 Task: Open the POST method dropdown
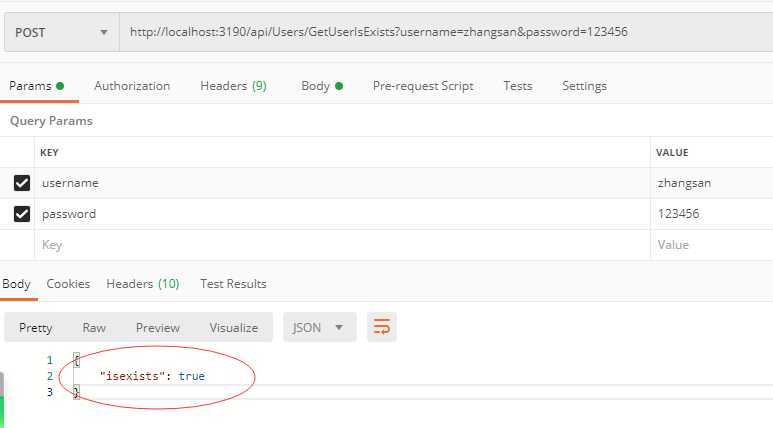click(62, 33)
